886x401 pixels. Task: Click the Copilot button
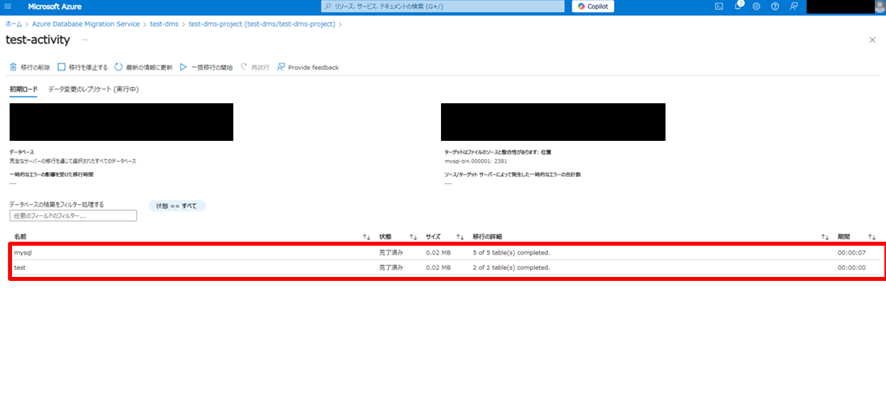[593, 7]
